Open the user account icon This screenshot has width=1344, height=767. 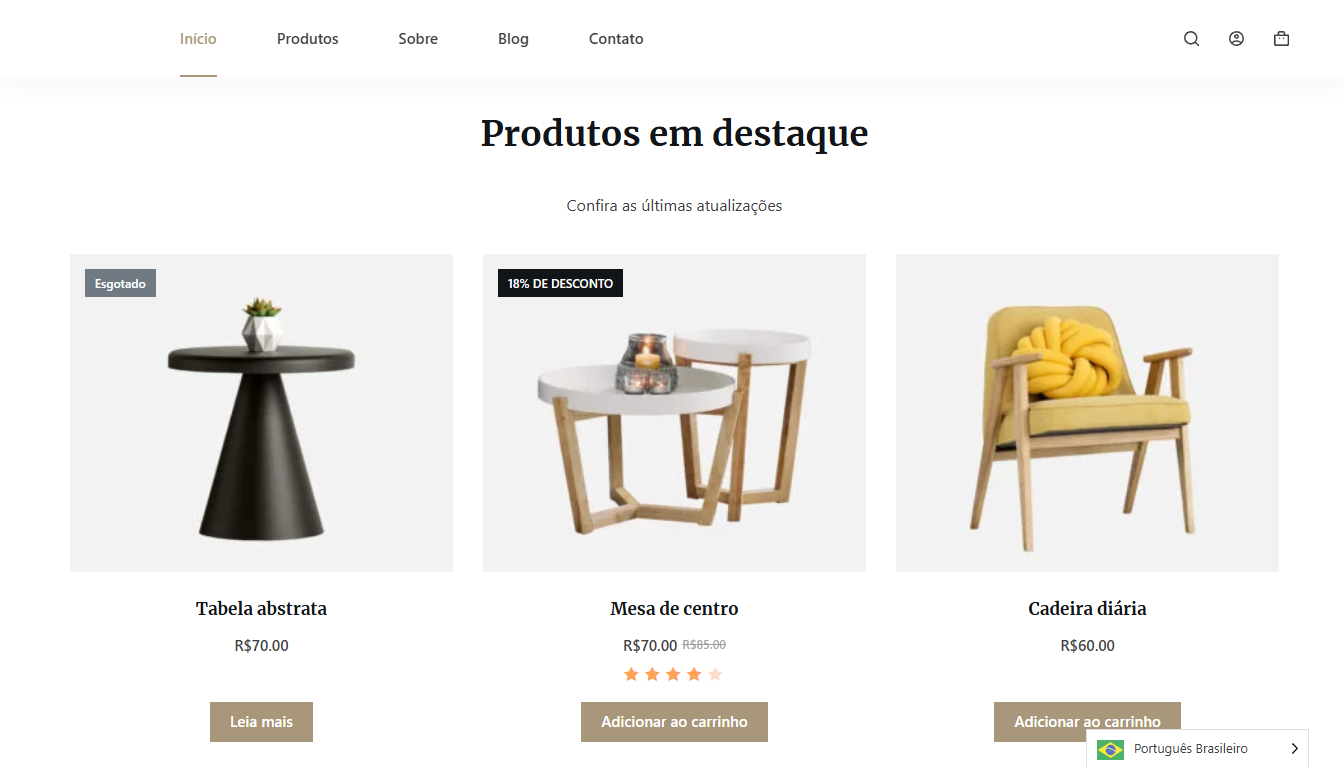point(1236,39)
